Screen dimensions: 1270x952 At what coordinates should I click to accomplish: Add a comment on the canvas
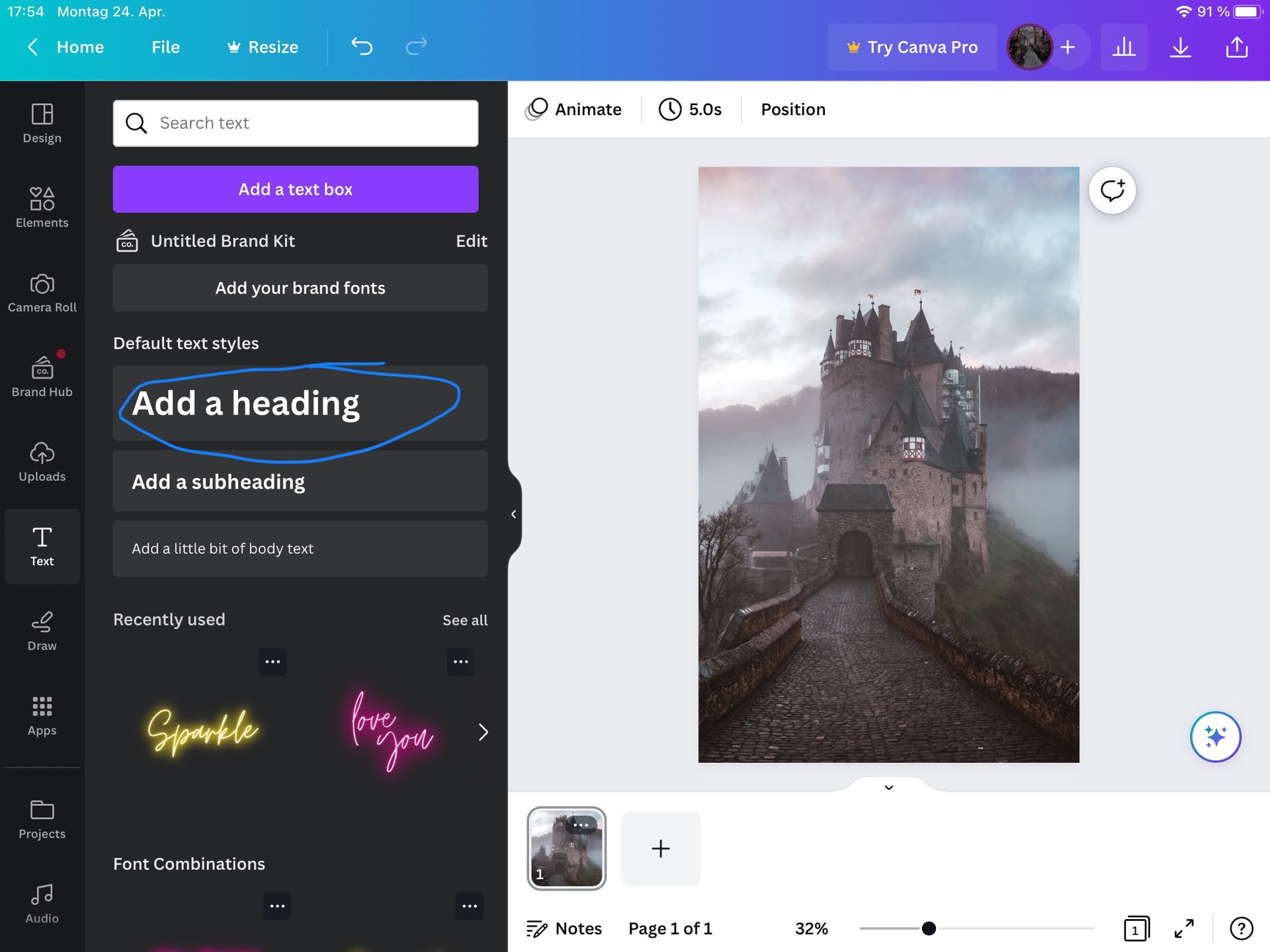(1112, 190)
